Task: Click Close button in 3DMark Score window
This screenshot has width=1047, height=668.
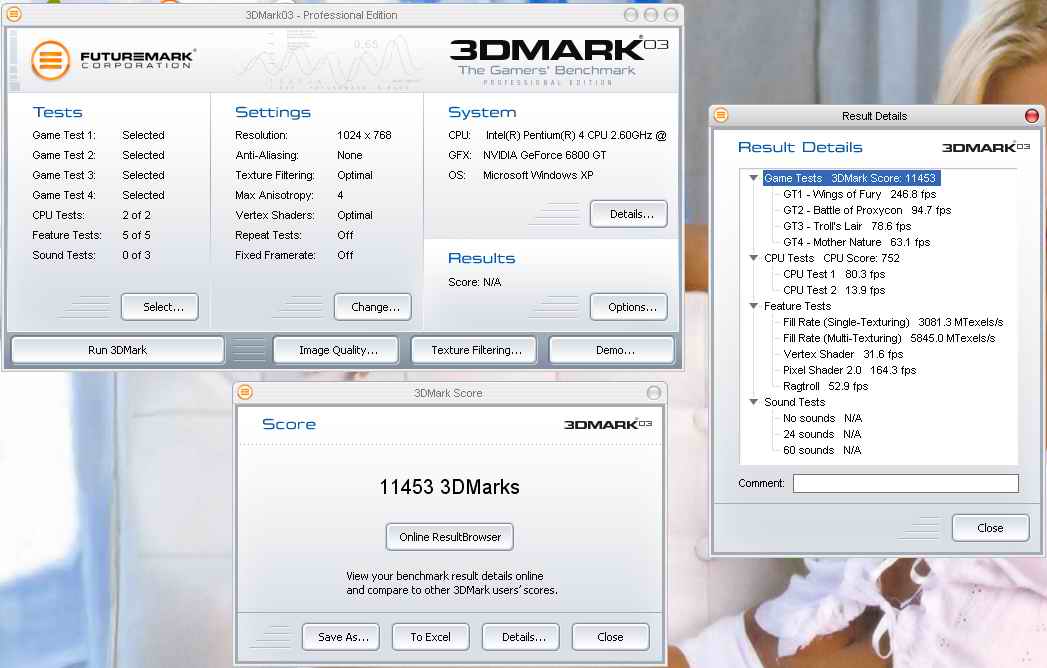Action: (611, 637)
